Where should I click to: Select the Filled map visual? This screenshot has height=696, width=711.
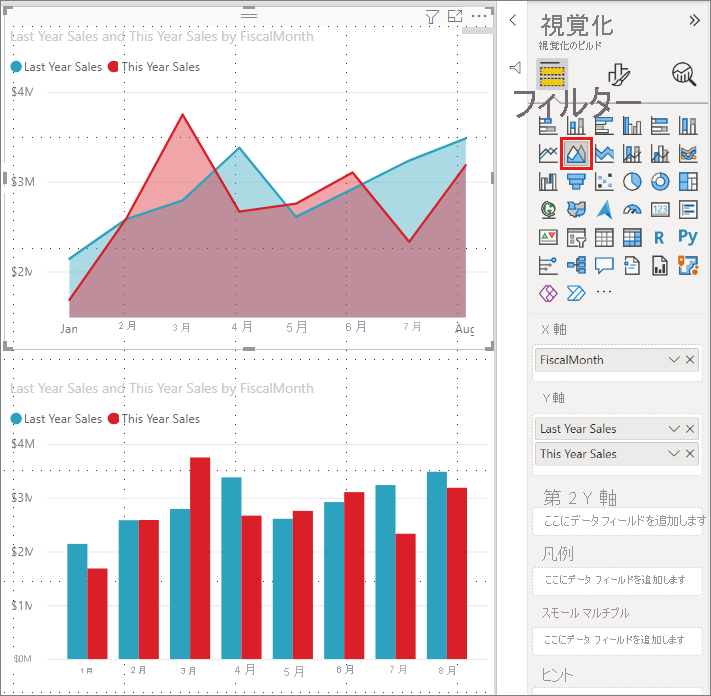576,209
